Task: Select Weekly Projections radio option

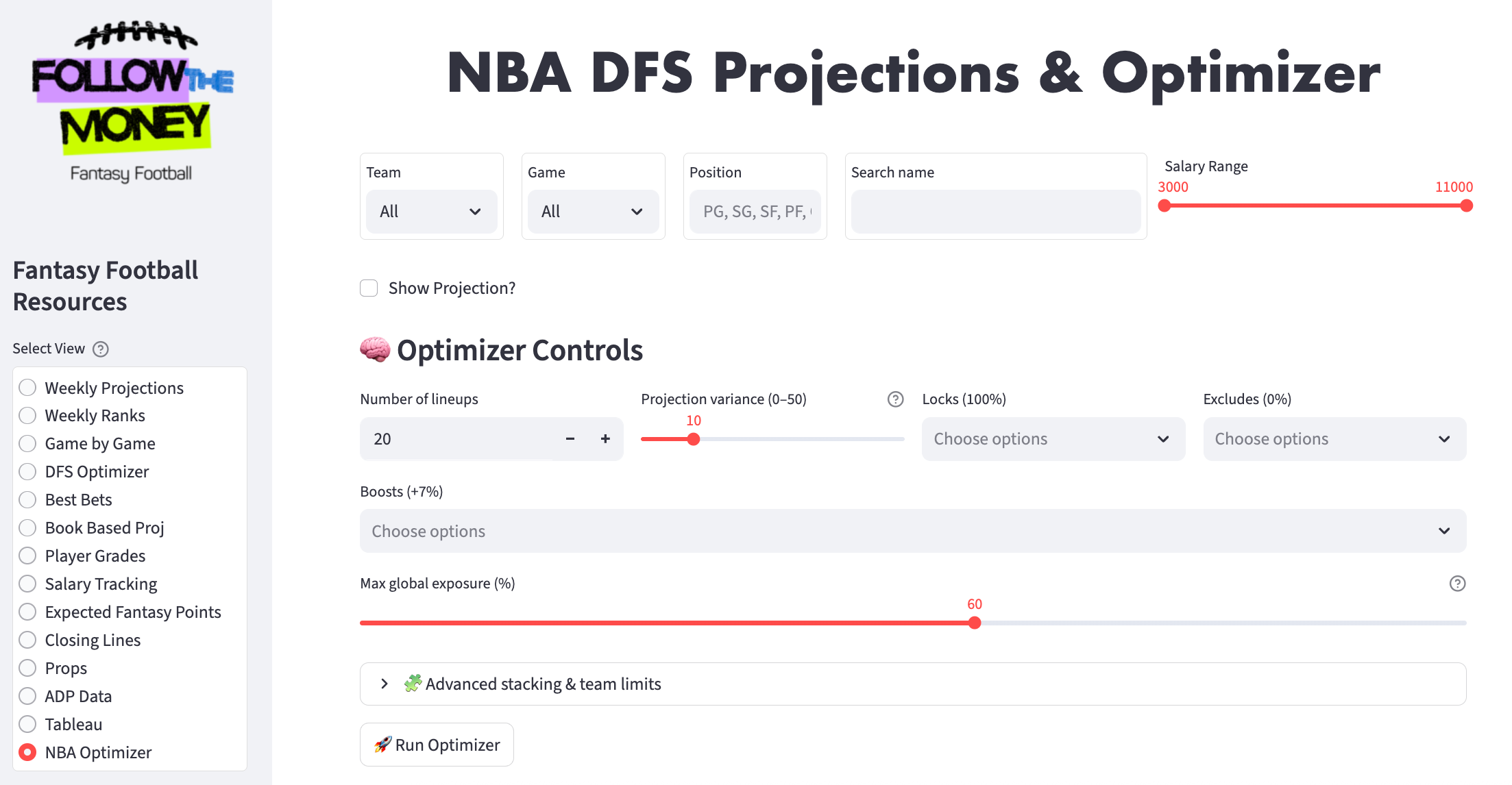Action: click(28, 388)
